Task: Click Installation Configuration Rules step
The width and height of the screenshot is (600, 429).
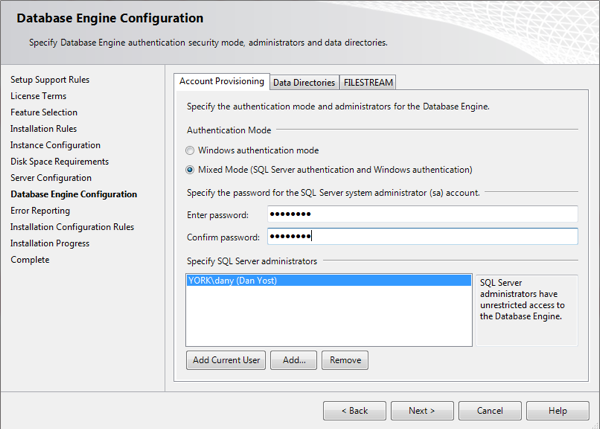Action: (72, 227)
